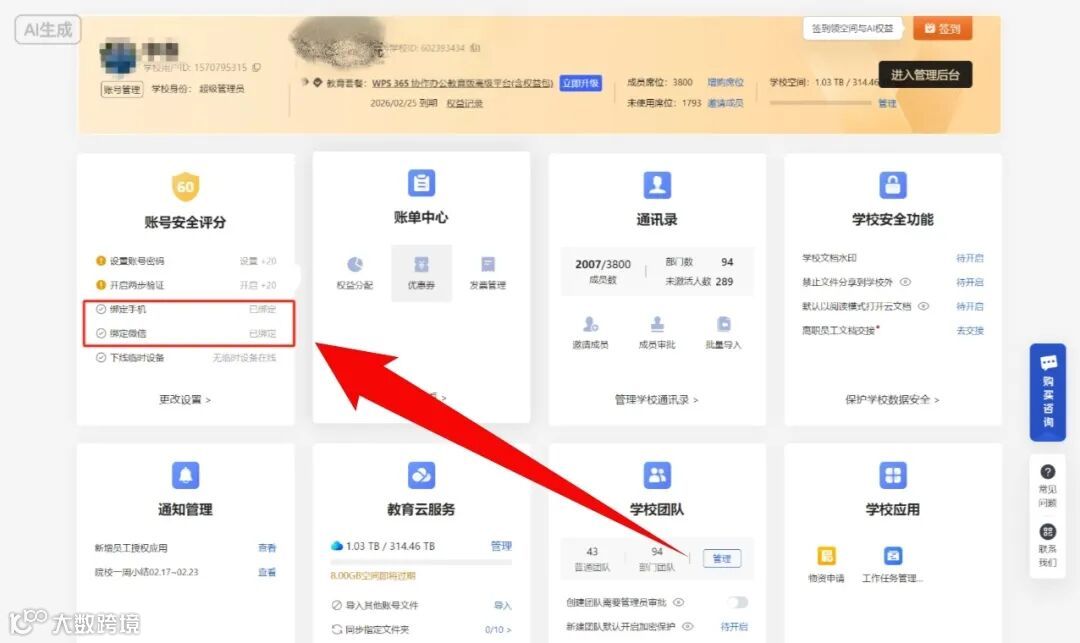Click the eye icon next to 默认以阅读模式打开云文档

(x=924, y=306)
